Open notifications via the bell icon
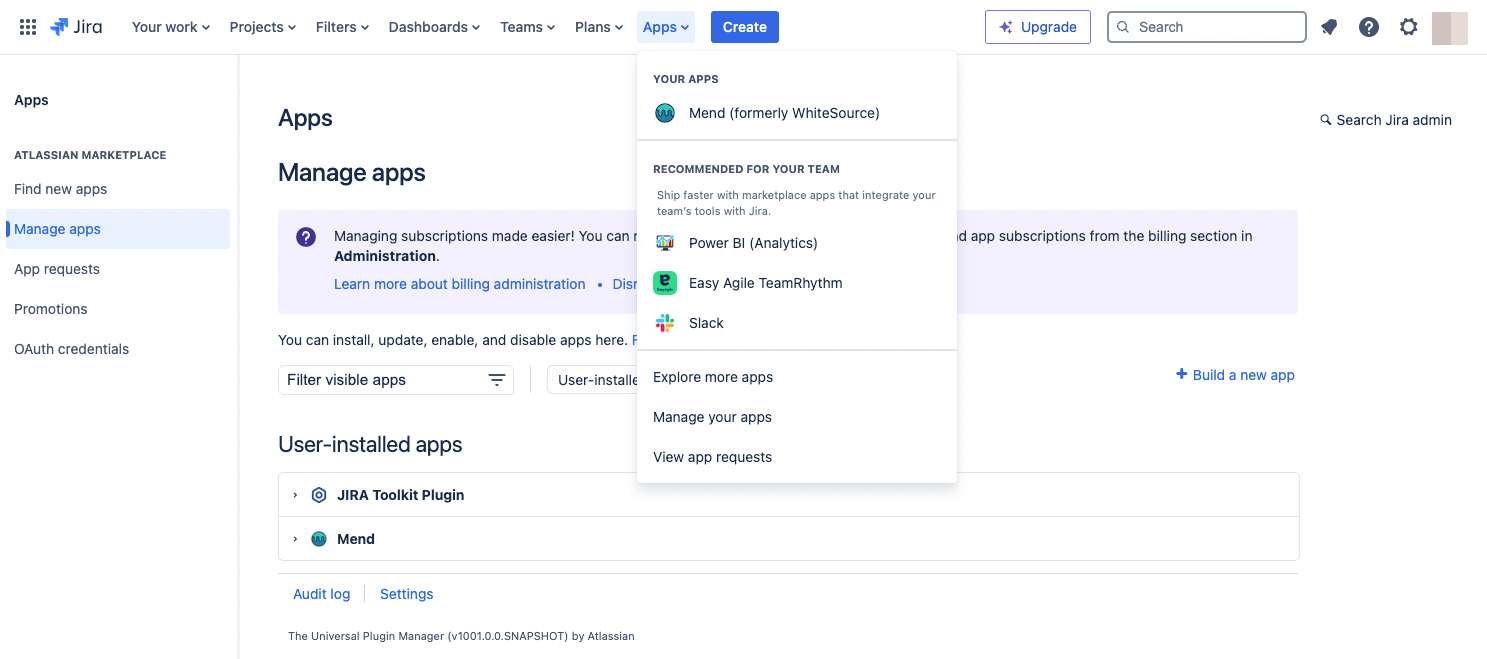Screen dimensions: 1487x659 (1329, 27)
